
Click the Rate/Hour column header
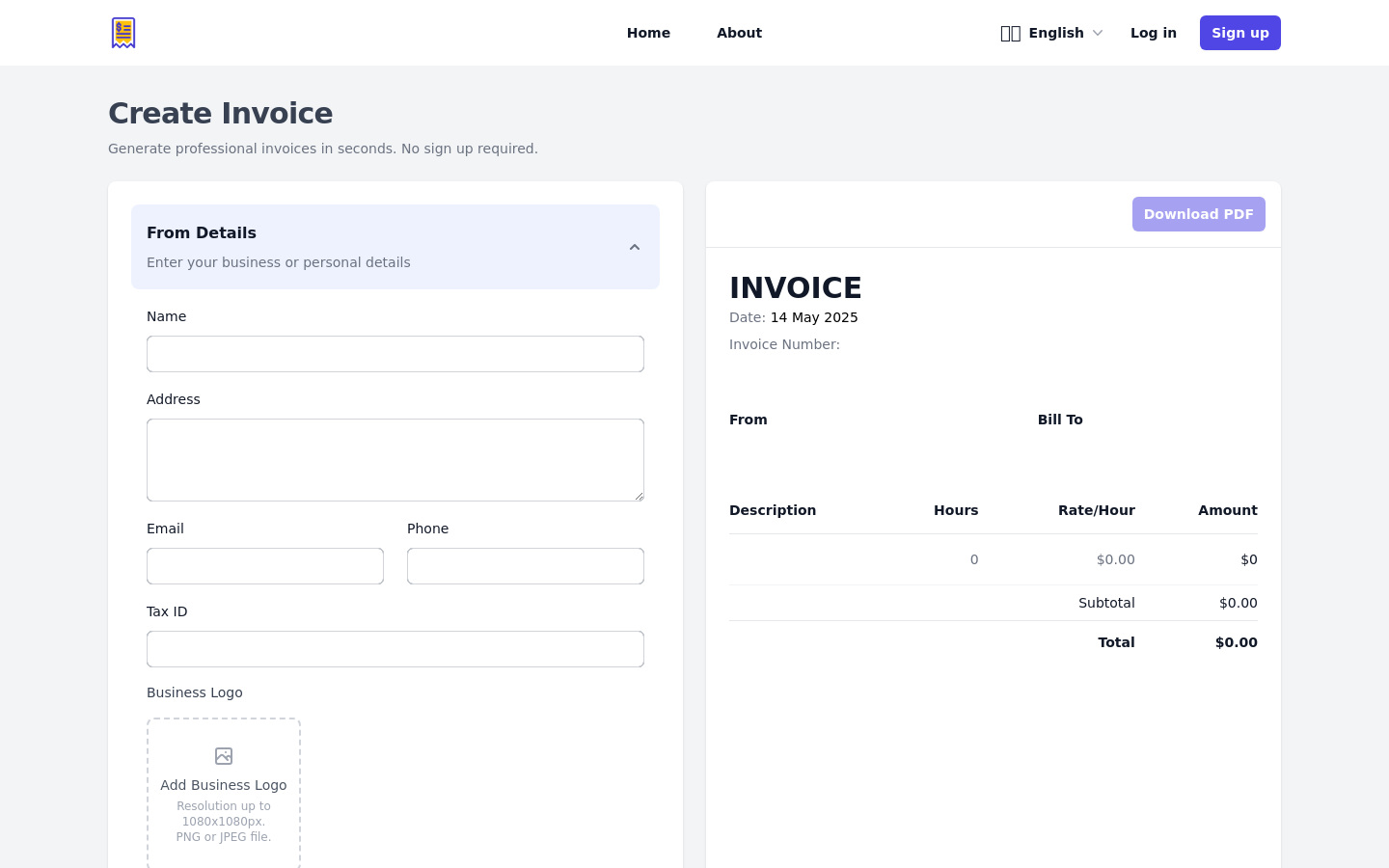pyautogui.click(x=1097, y=510)
